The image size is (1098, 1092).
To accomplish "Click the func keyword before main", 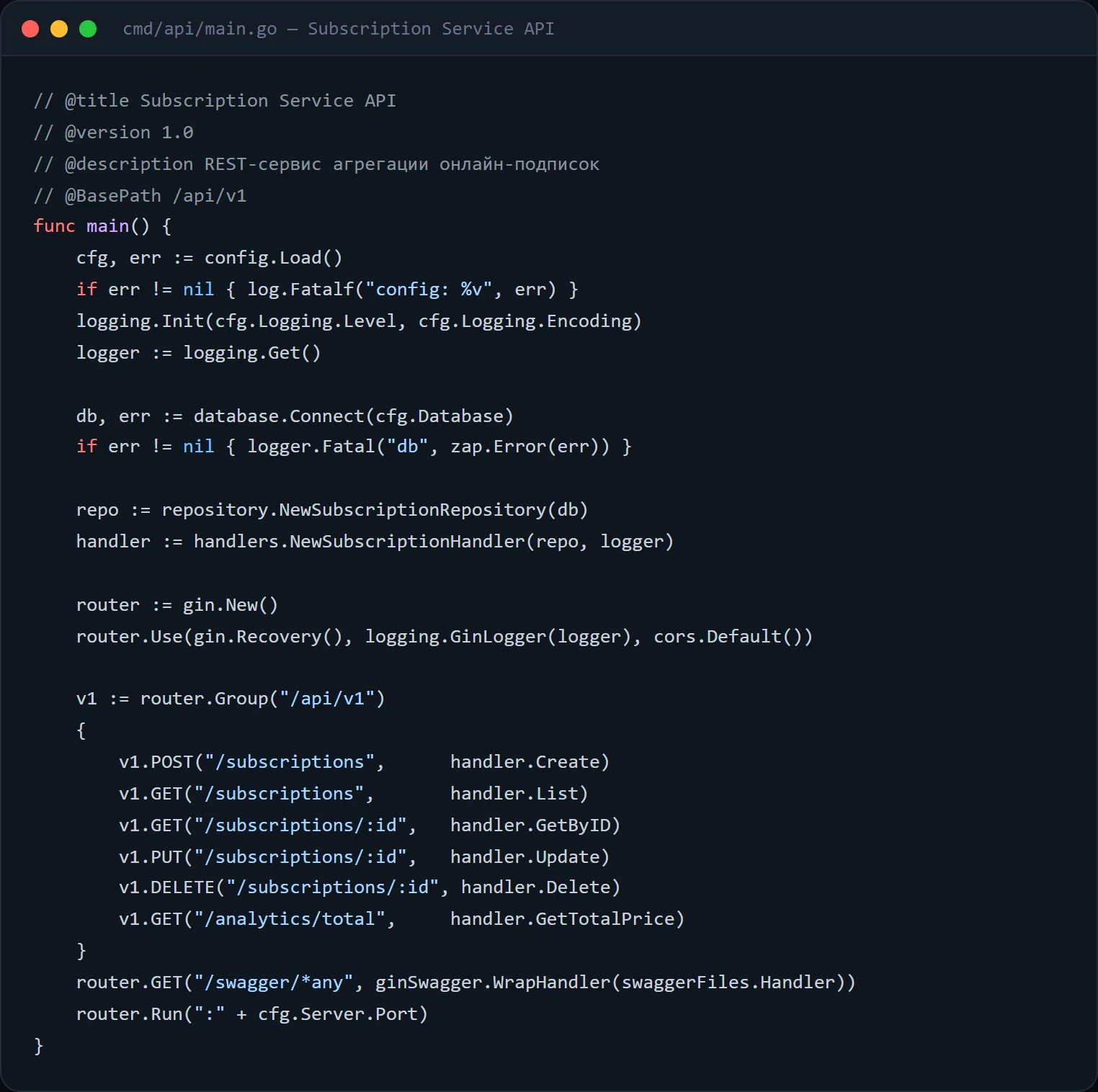I will pos(54,226).
